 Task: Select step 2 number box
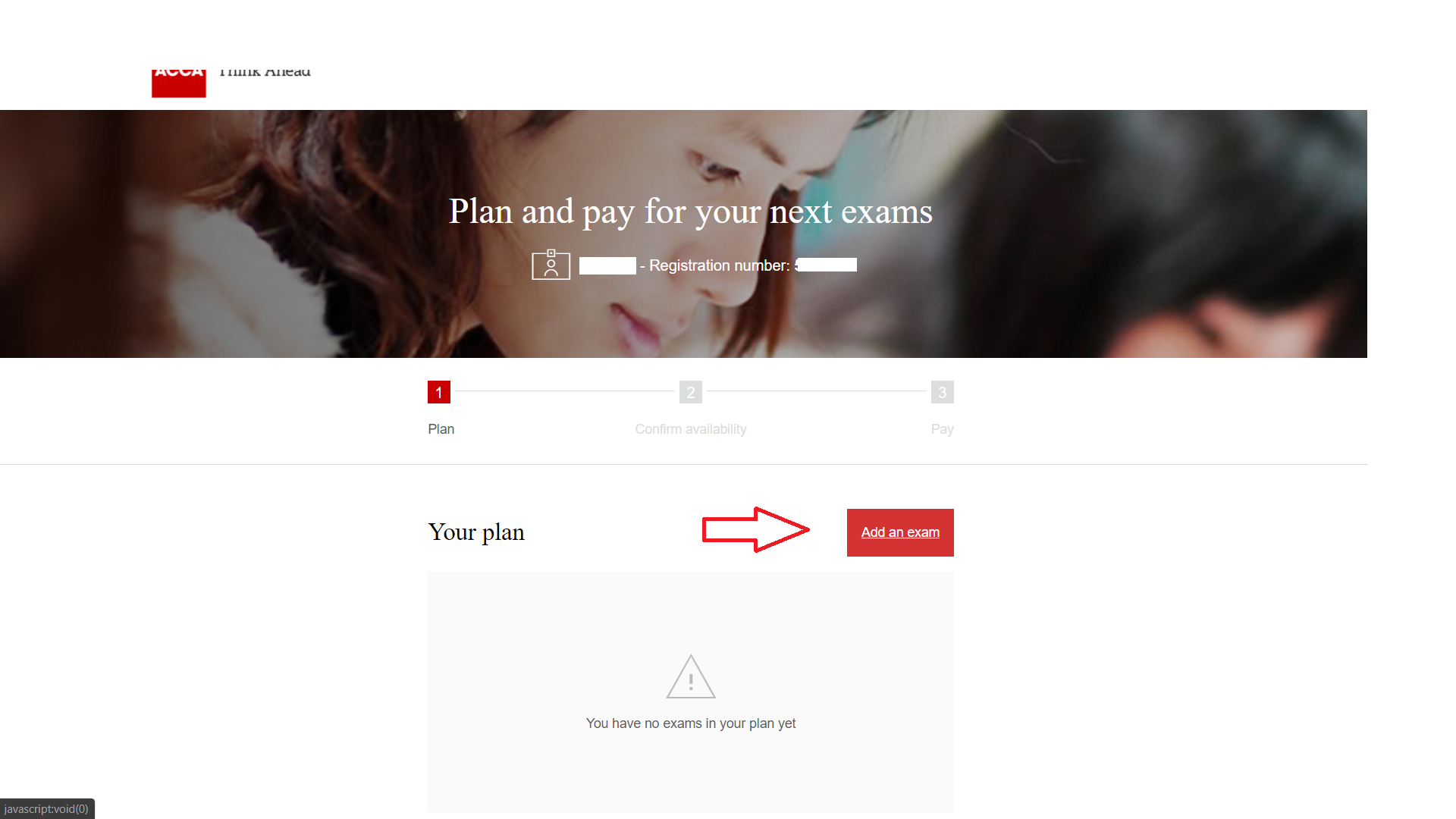point(691,392)
